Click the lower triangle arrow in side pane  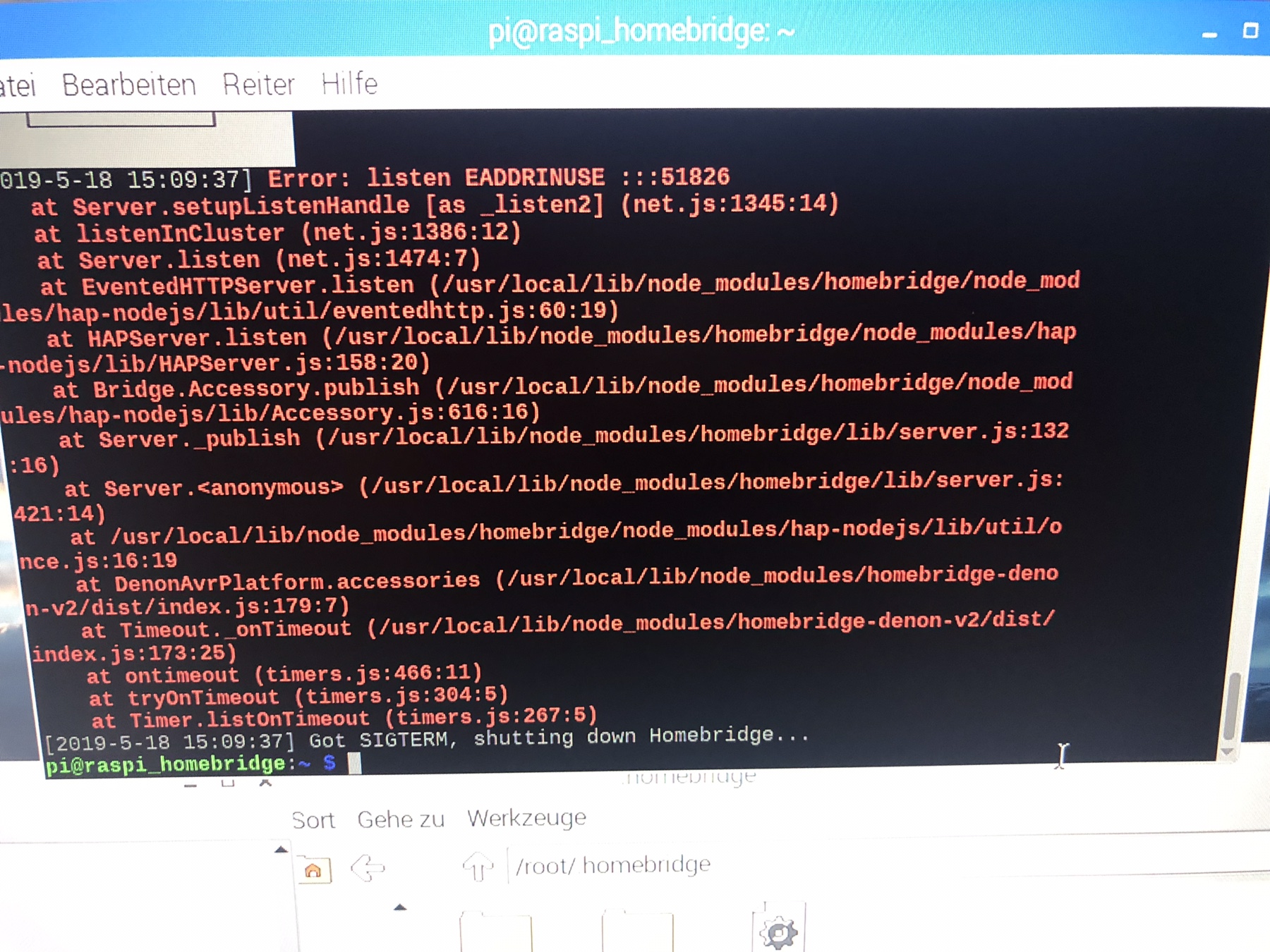coord(400,908)
